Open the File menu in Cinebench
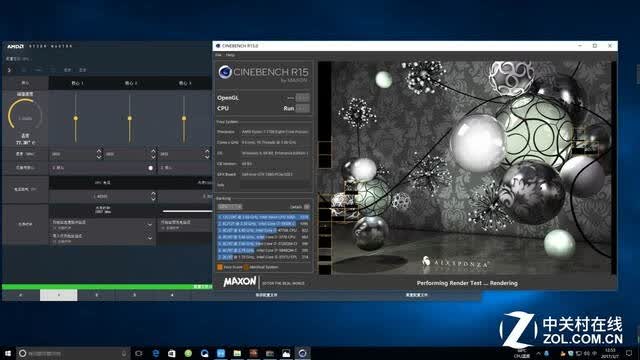This screenshot has width=640, height=360. [218, 55]
